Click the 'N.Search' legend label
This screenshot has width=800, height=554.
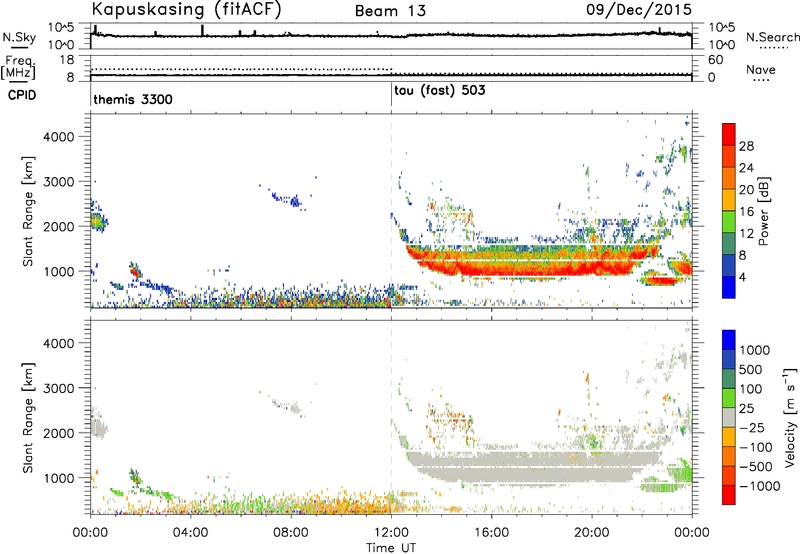(x=772, y=37)
